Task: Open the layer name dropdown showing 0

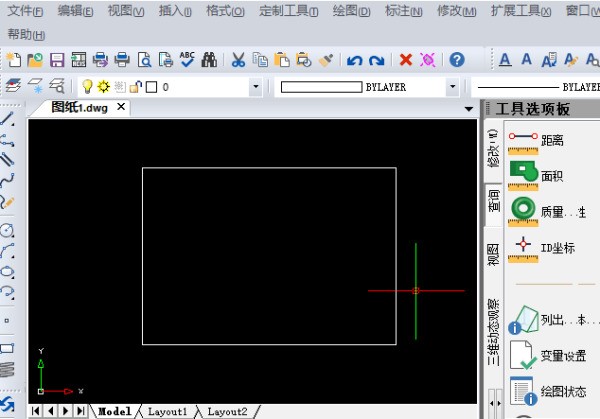Action: 255,87
